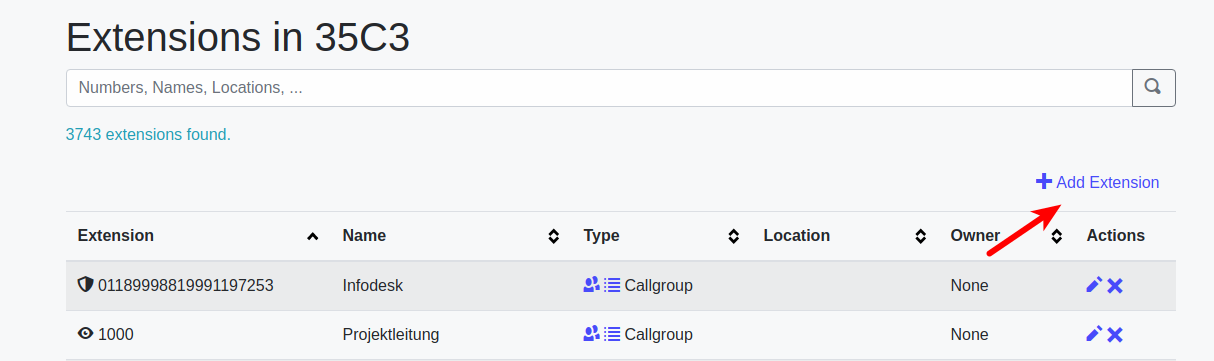The height and width of the screenshot is (361, 1214).
Task: Delete the Projektleitung extension X icon
Action: coord(1115,334)
